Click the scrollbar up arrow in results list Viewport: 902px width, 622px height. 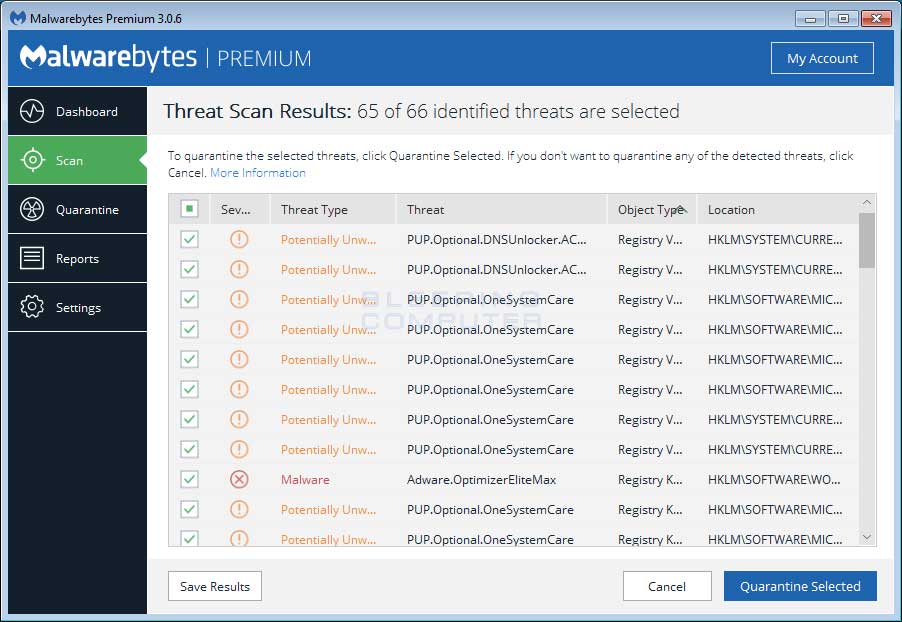[x=867, y=203]
